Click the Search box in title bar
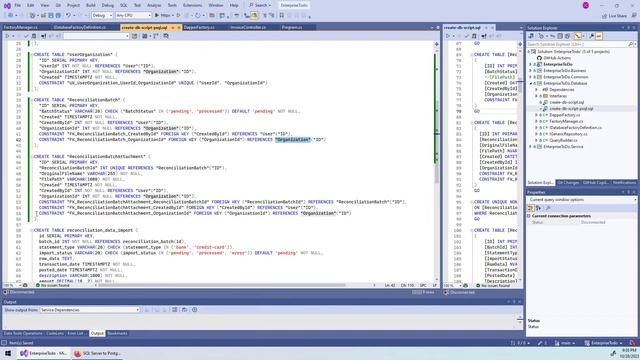The image size is (640, 360). tap(260, 5)
